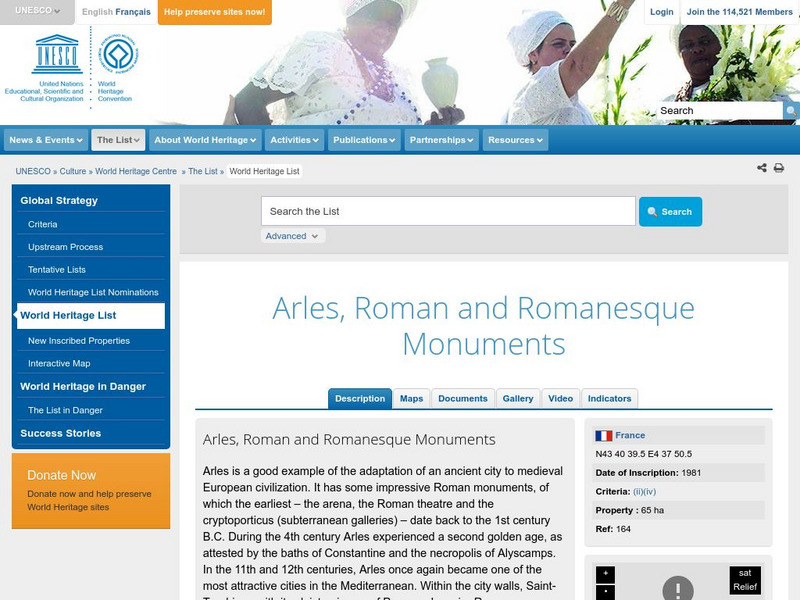Click Join the 114,521 Members

(x=739, y=12)
